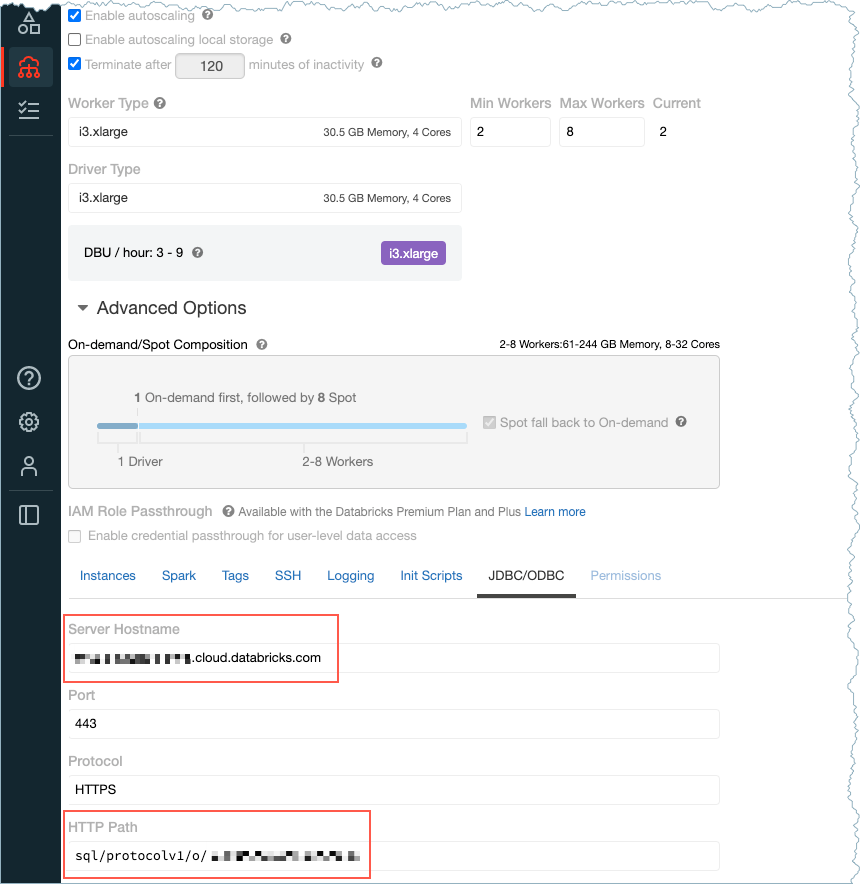Toggle the sidebar panel layout icon

pos(29,515)
